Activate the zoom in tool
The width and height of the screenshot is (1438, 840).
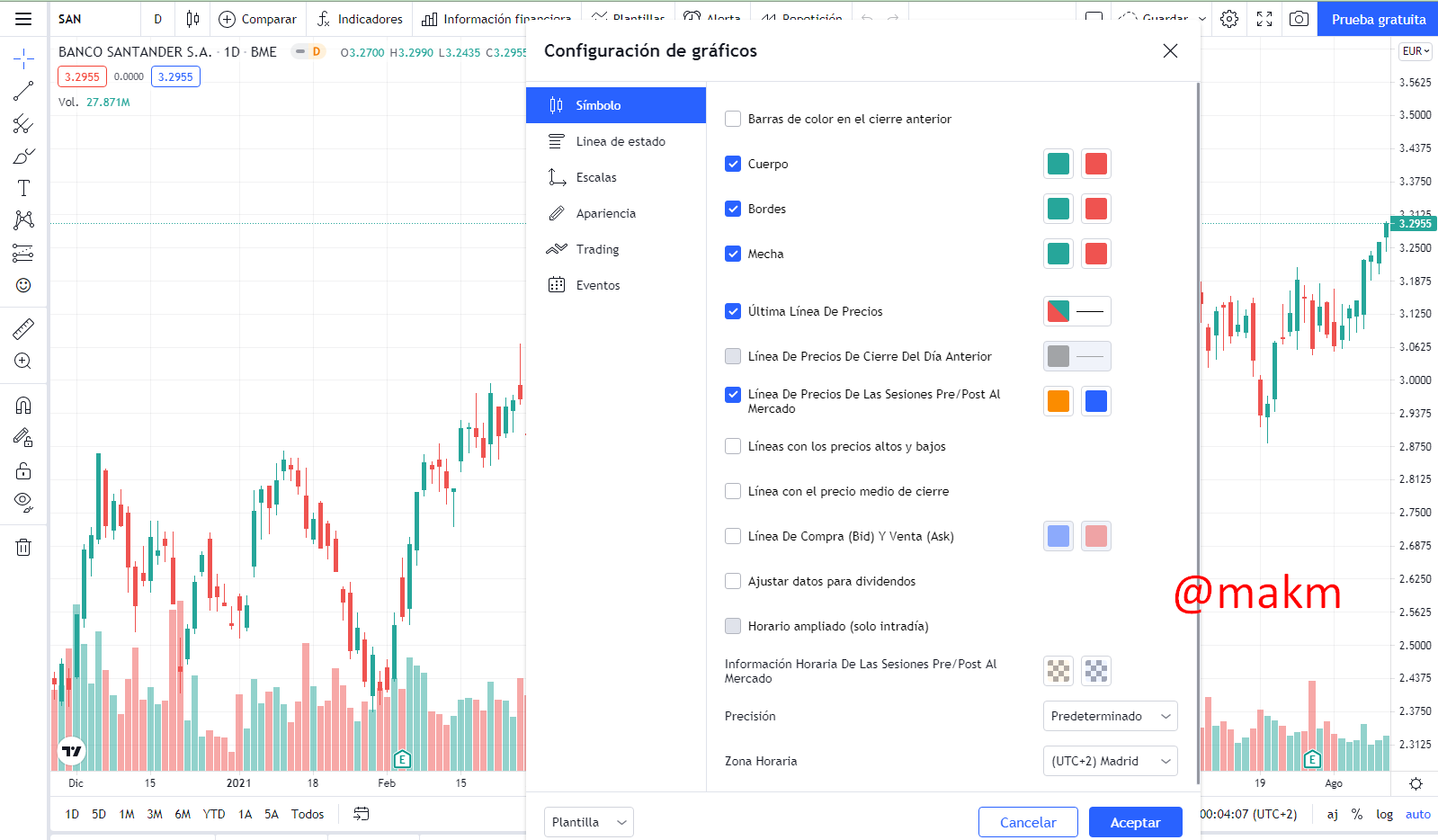tap(23, 361)
